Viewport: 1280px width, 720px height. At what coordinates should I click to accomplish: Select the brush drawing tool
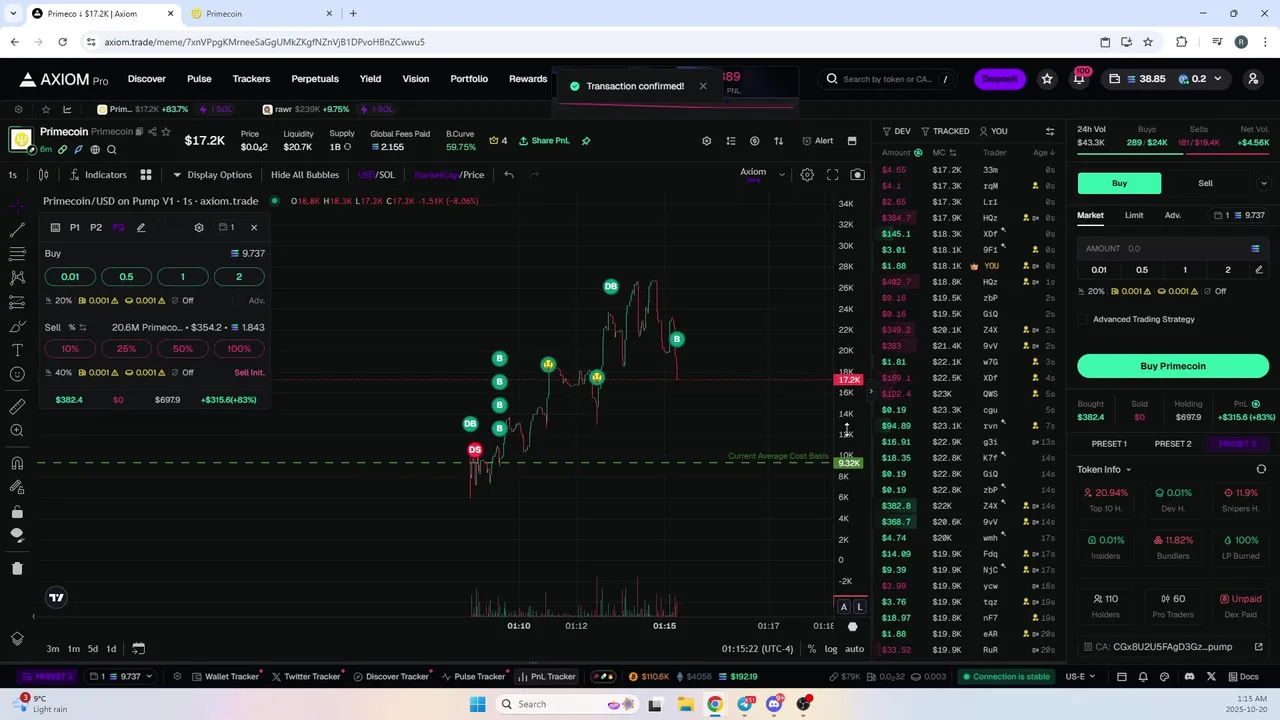tap(17, 326)
